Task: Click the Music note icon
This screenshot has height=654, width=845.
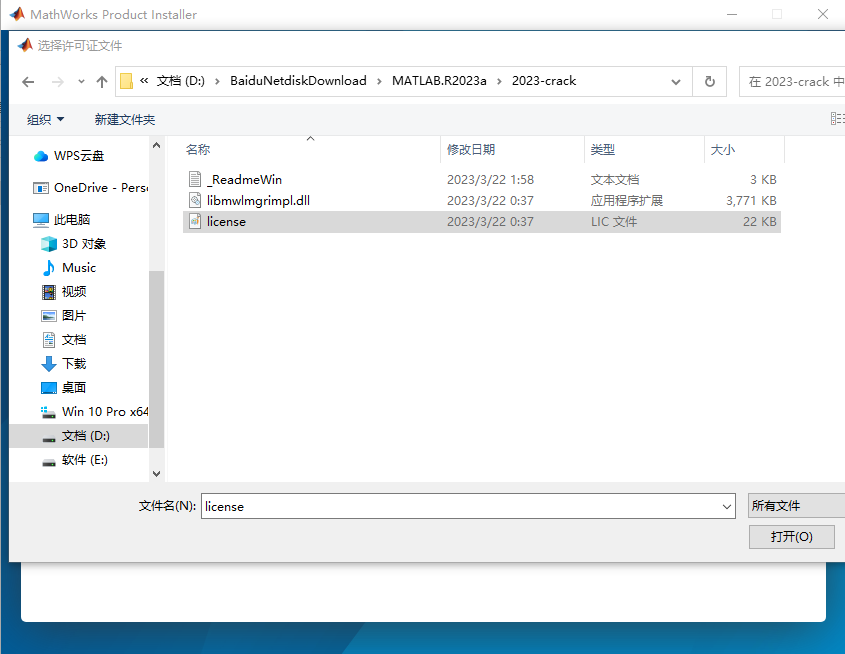Action: 49,268
